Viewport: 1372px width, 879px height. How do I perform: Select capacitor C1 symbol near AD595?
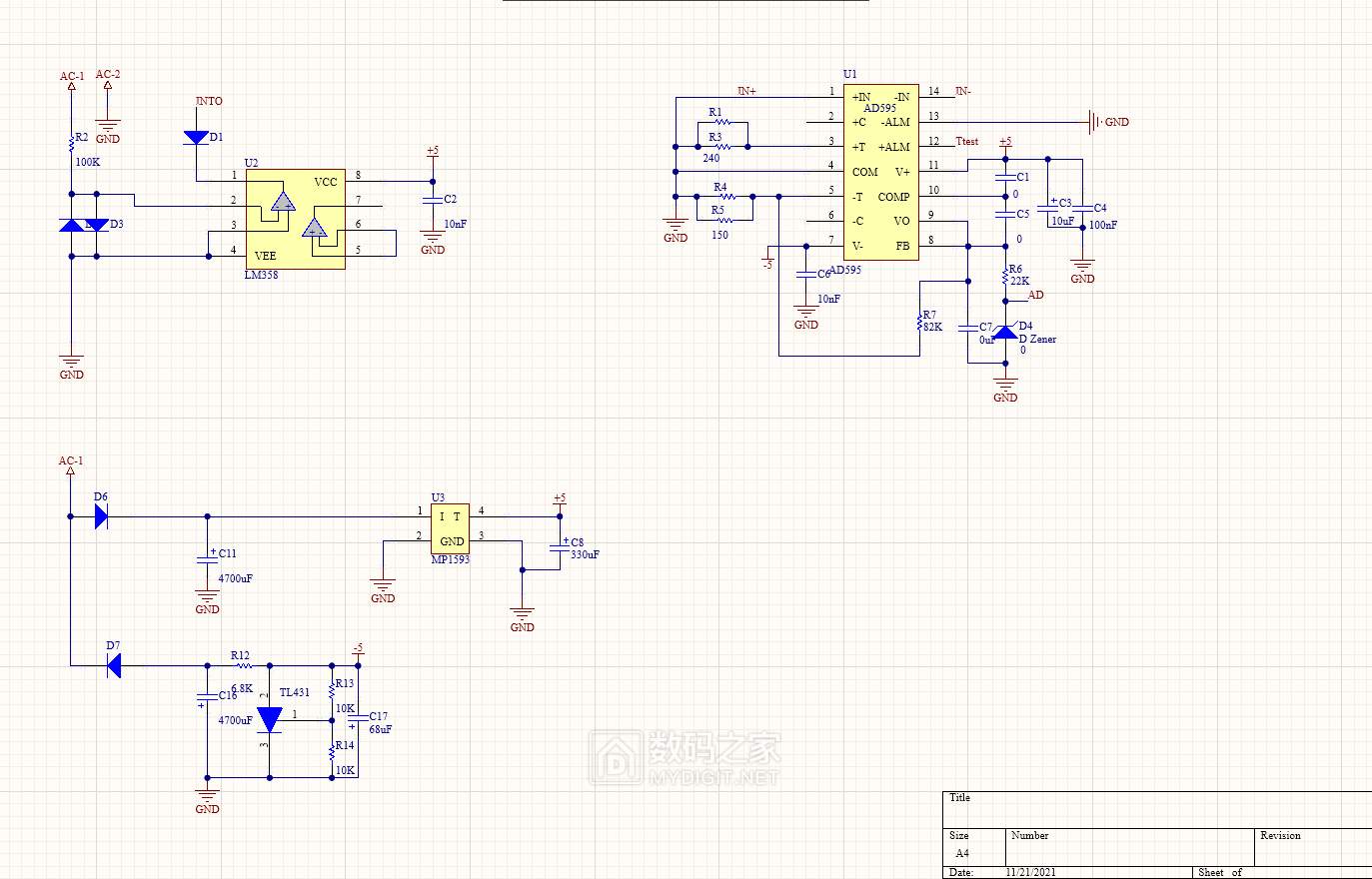pos(1005,178)
